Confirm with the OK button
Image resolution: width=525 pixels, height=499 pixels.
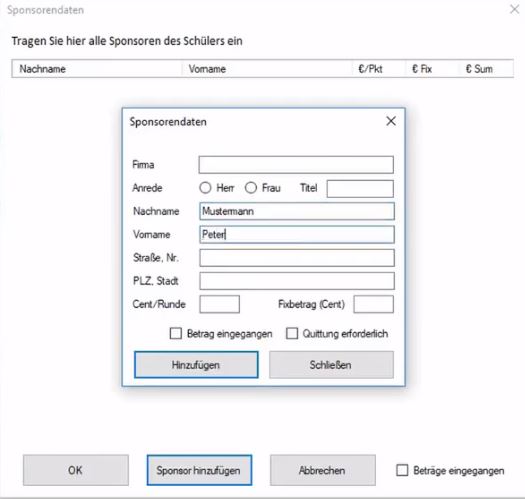(x=76, y=470)
